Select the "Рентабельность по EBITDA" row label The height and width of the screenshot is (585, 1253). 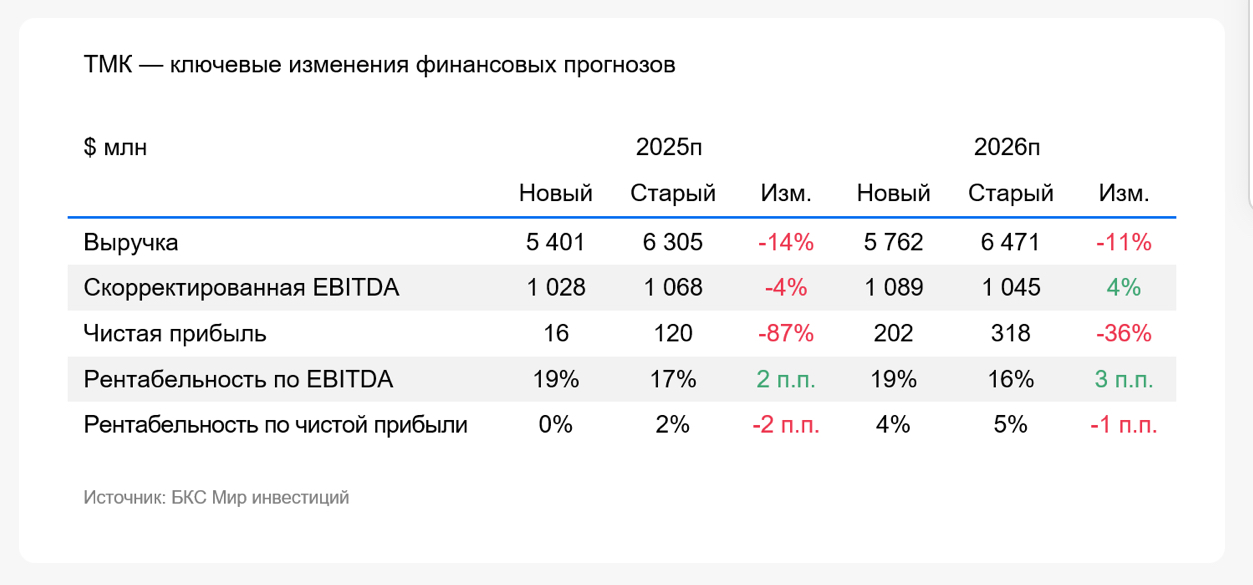point(238,380)
